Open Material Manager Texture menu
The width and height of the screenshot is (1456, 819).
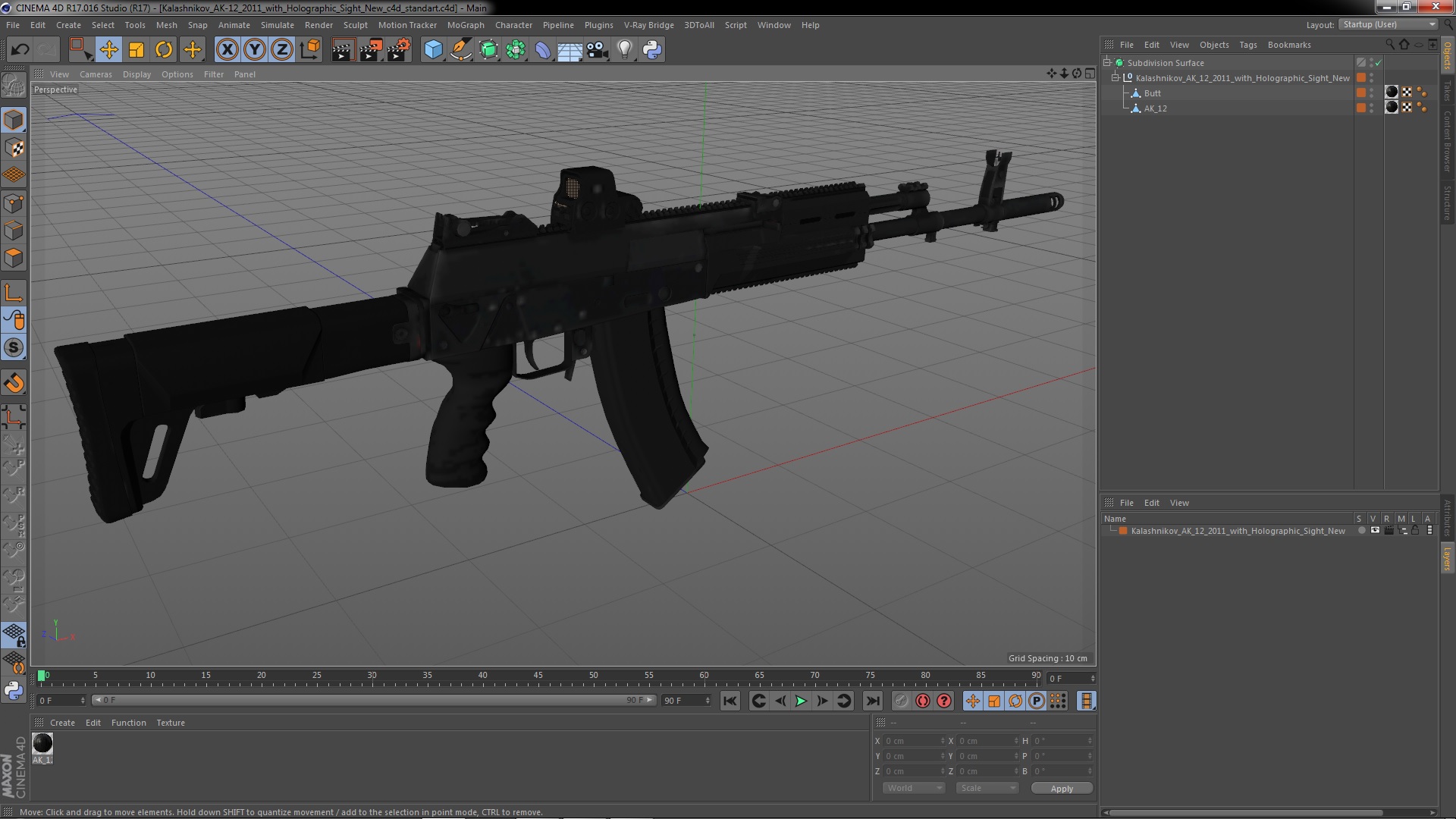pos(171,723)
